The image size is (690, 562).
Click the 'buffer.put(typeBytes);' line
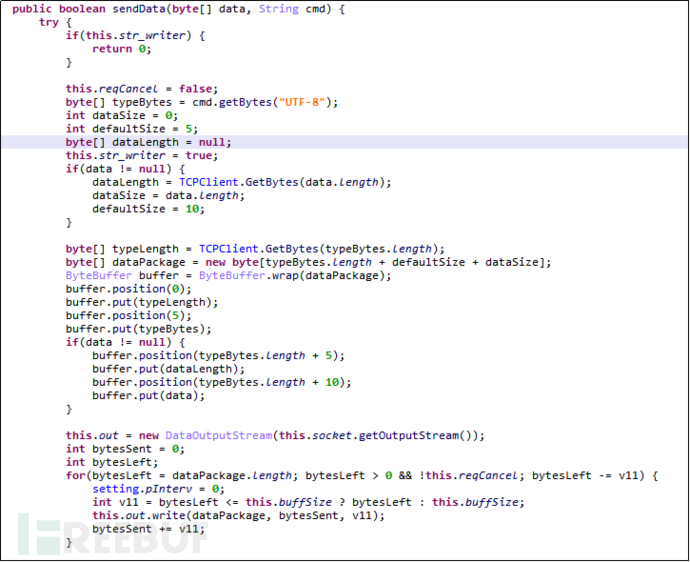(139, 329)
